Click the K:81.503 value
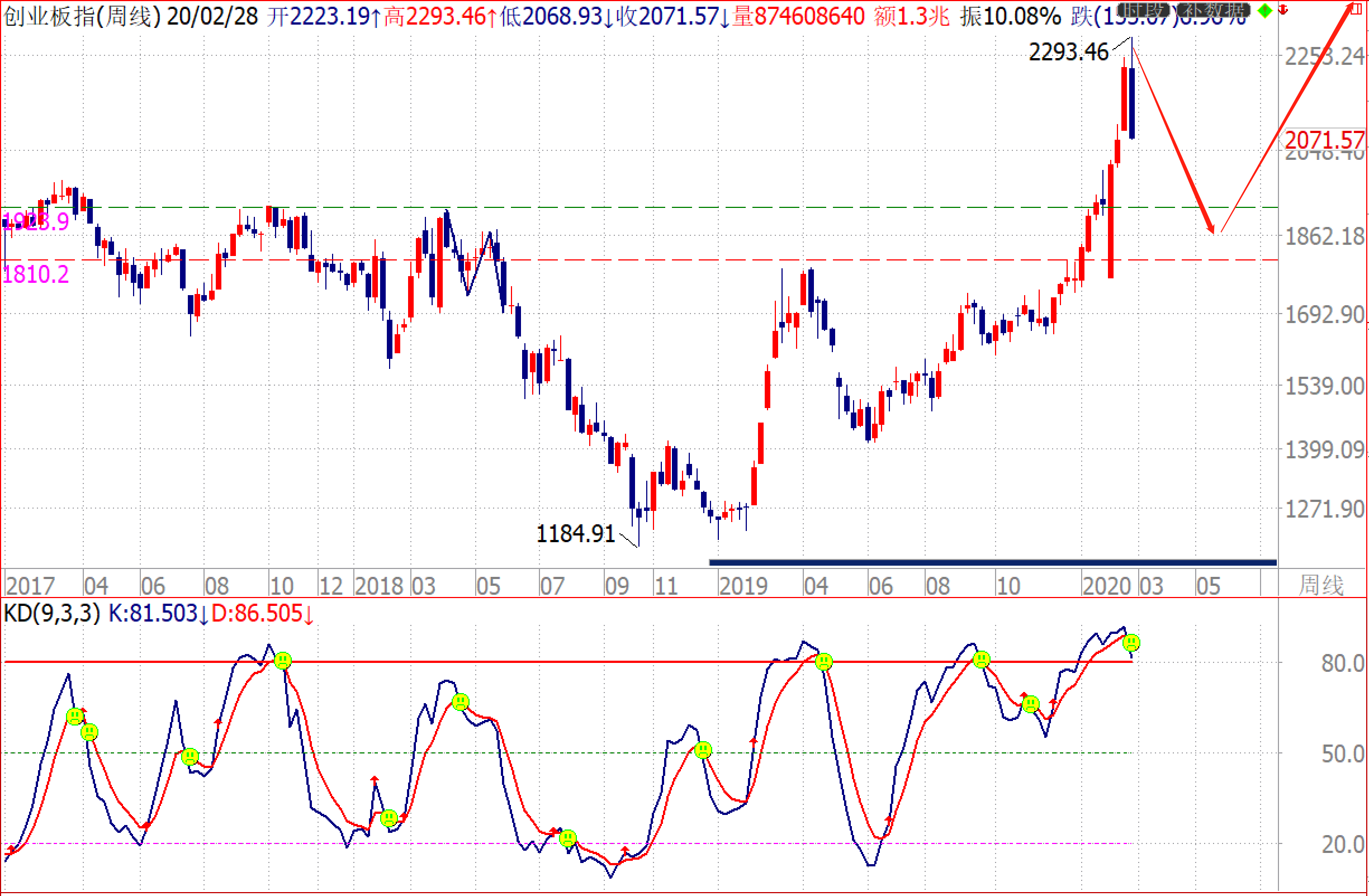 (x=159, y=614)
